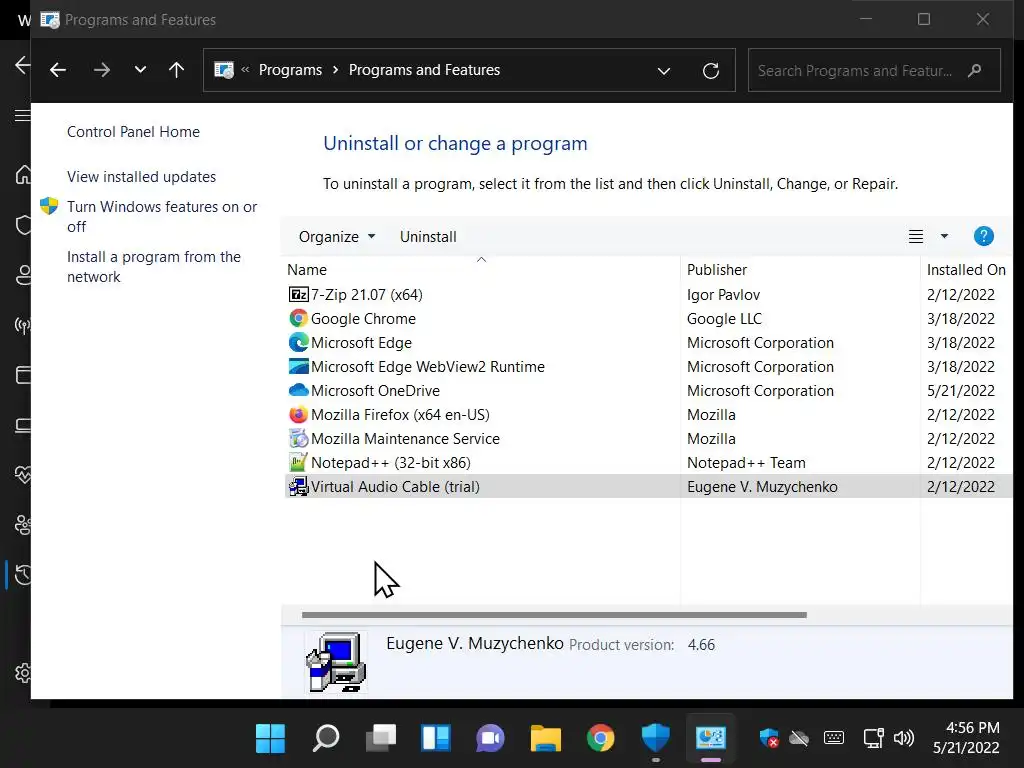This screenshot has height=768, width=1024.
Task: Click Virtual Audio Cable details pane thumbnail
Action: click(x=336, y=662)
